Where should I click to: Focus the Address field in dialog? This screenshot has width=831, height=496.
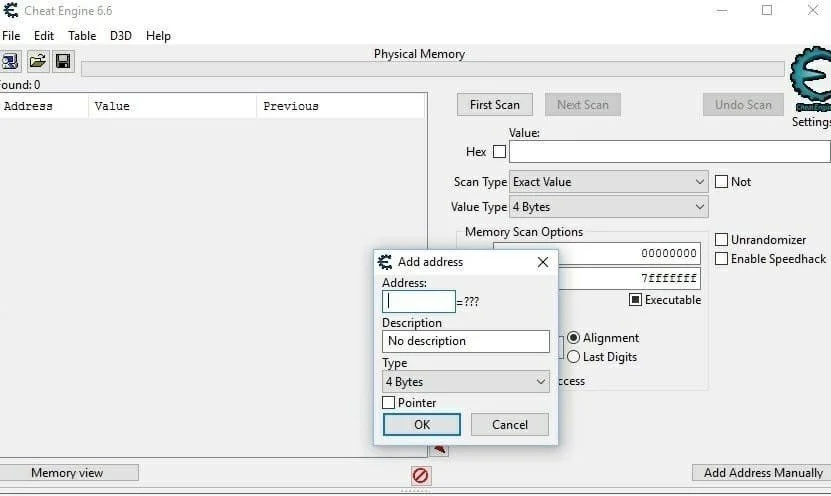(419, 301)
